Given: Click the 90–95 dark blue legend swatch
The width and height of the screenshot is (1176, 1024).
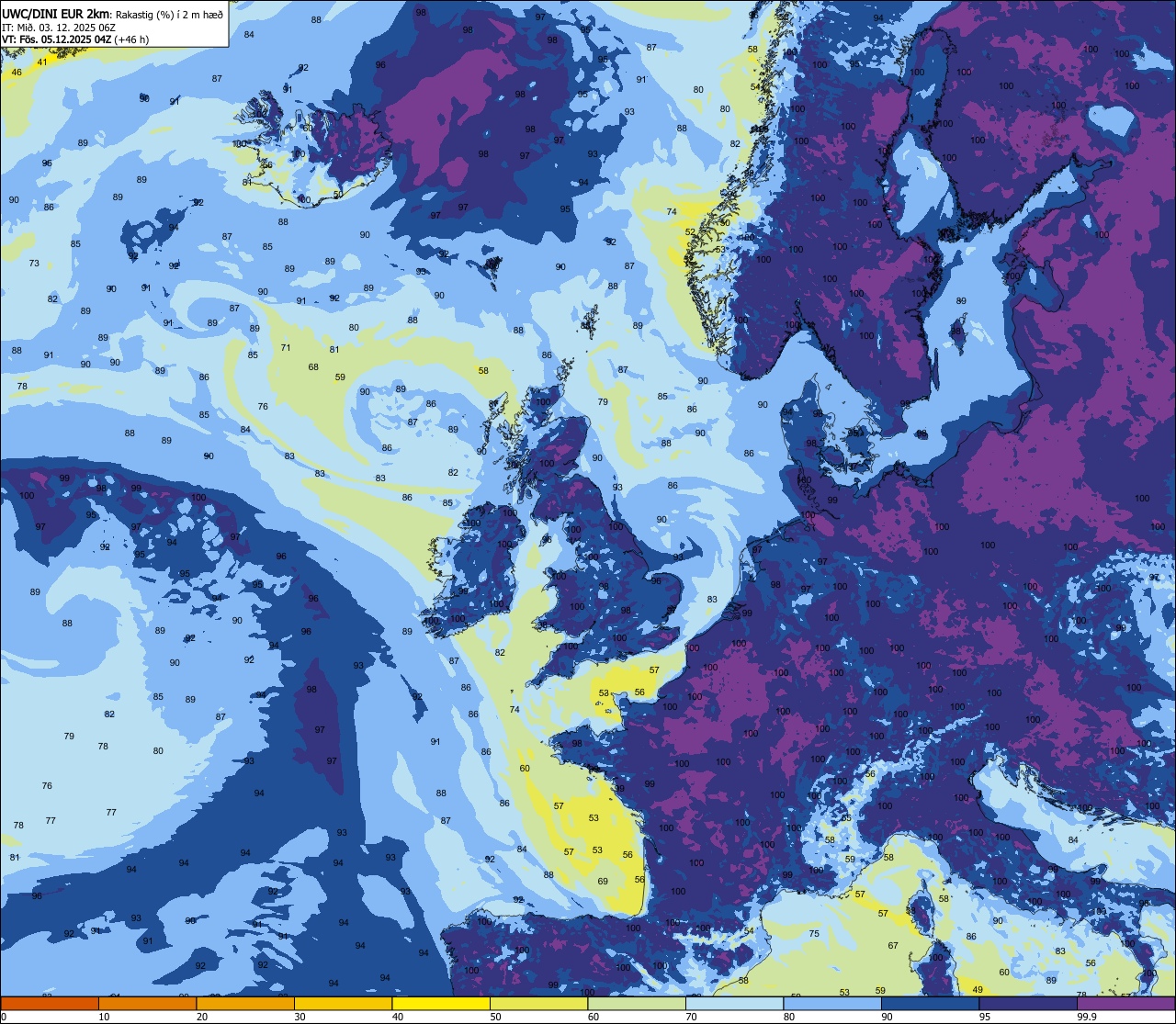Looking at the screenshot, I should pyautogui.click(x=930, y=1004).
